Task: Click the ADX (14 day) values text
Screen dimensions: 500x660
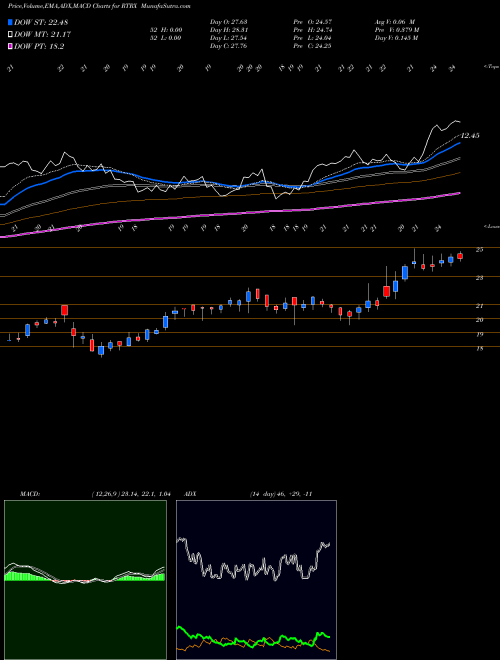Action: (x=281, y=494)
